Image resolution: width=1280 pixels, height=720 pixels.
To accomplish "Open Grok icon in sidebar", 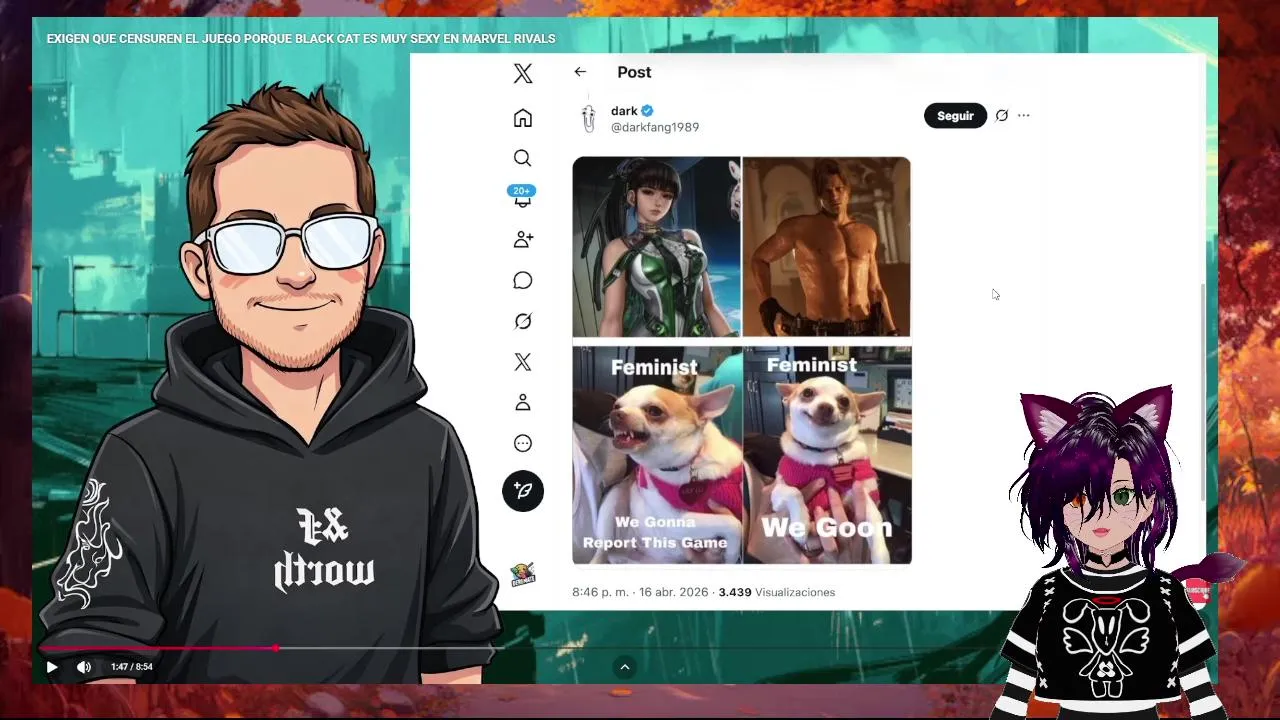I will tap(522, 321).
